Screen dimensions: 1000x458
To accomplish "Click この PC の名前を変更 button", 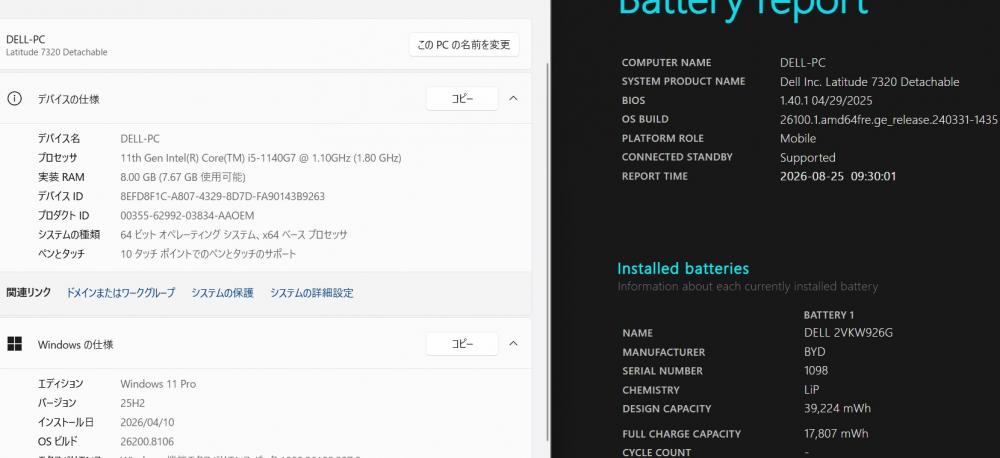I will click(x=464, y=45).
